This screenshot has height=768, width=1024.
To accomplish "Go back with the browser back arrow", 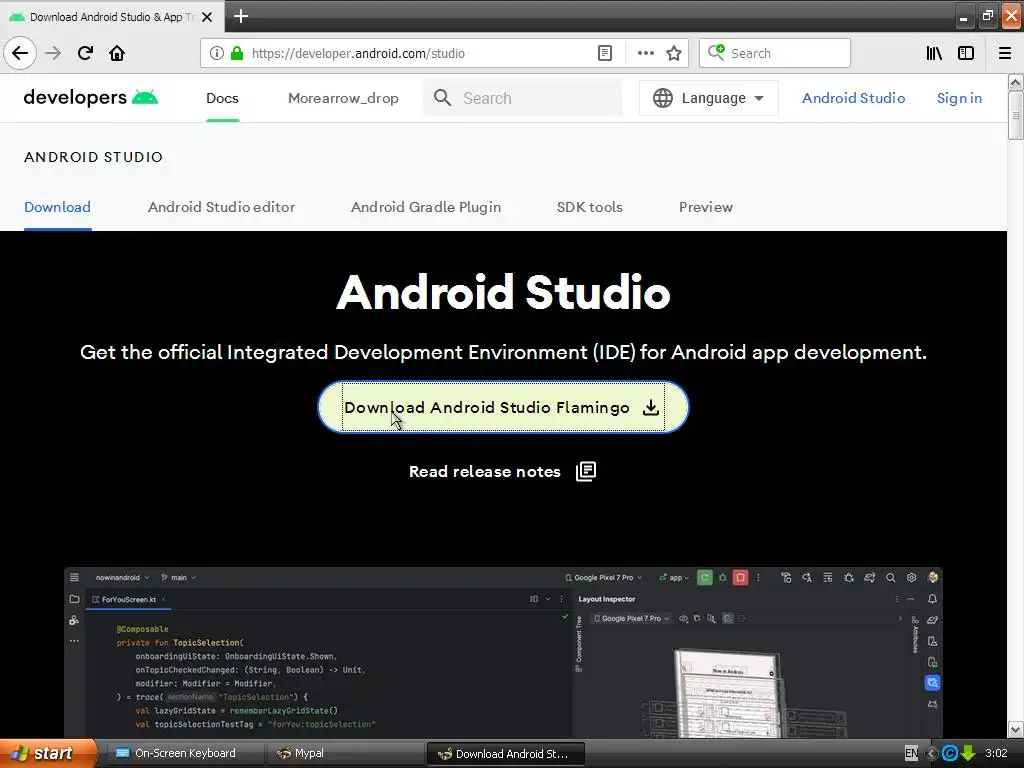I will click(x=20, y=53).
